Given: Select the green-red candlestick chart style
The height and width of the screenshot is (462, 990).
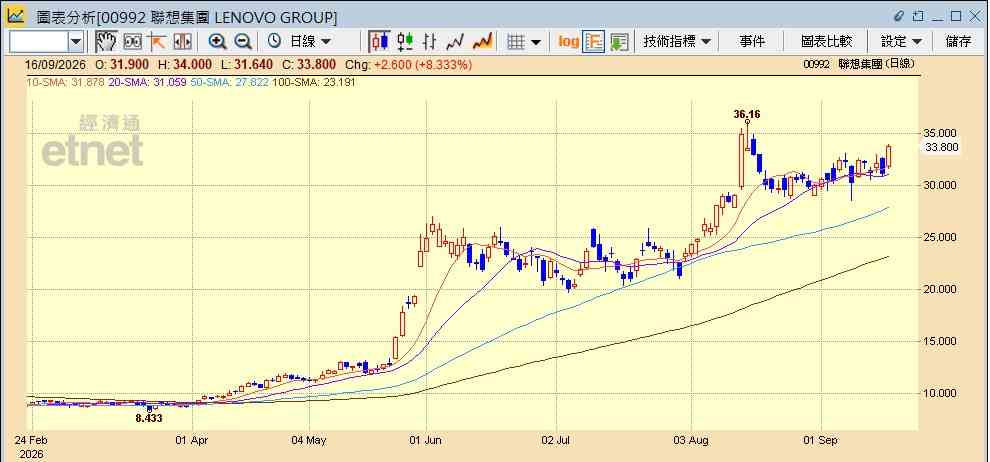Looking at the screenshot, I should (x=405, y=42).
